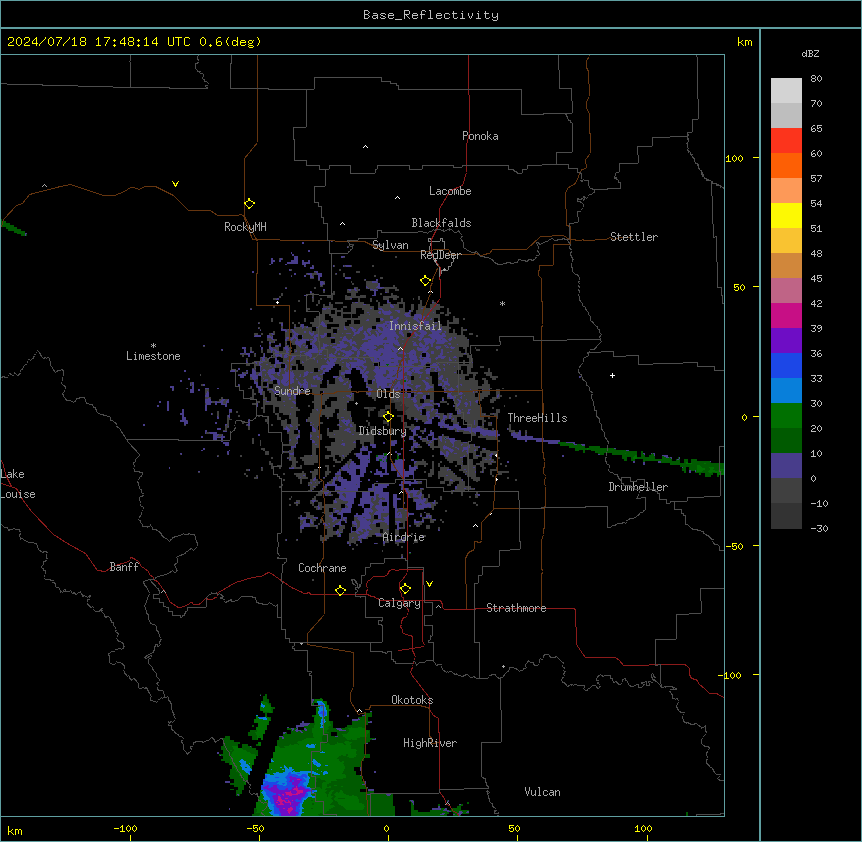
Task: Click the RedDeer city label
Action: (440, 255)
